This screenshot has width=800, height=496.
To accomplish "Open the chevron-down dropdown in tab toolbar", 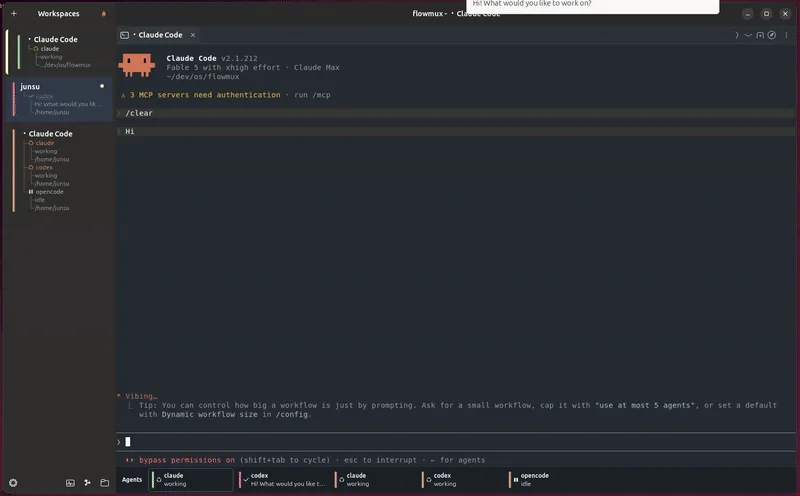I will tap(748, 35).
